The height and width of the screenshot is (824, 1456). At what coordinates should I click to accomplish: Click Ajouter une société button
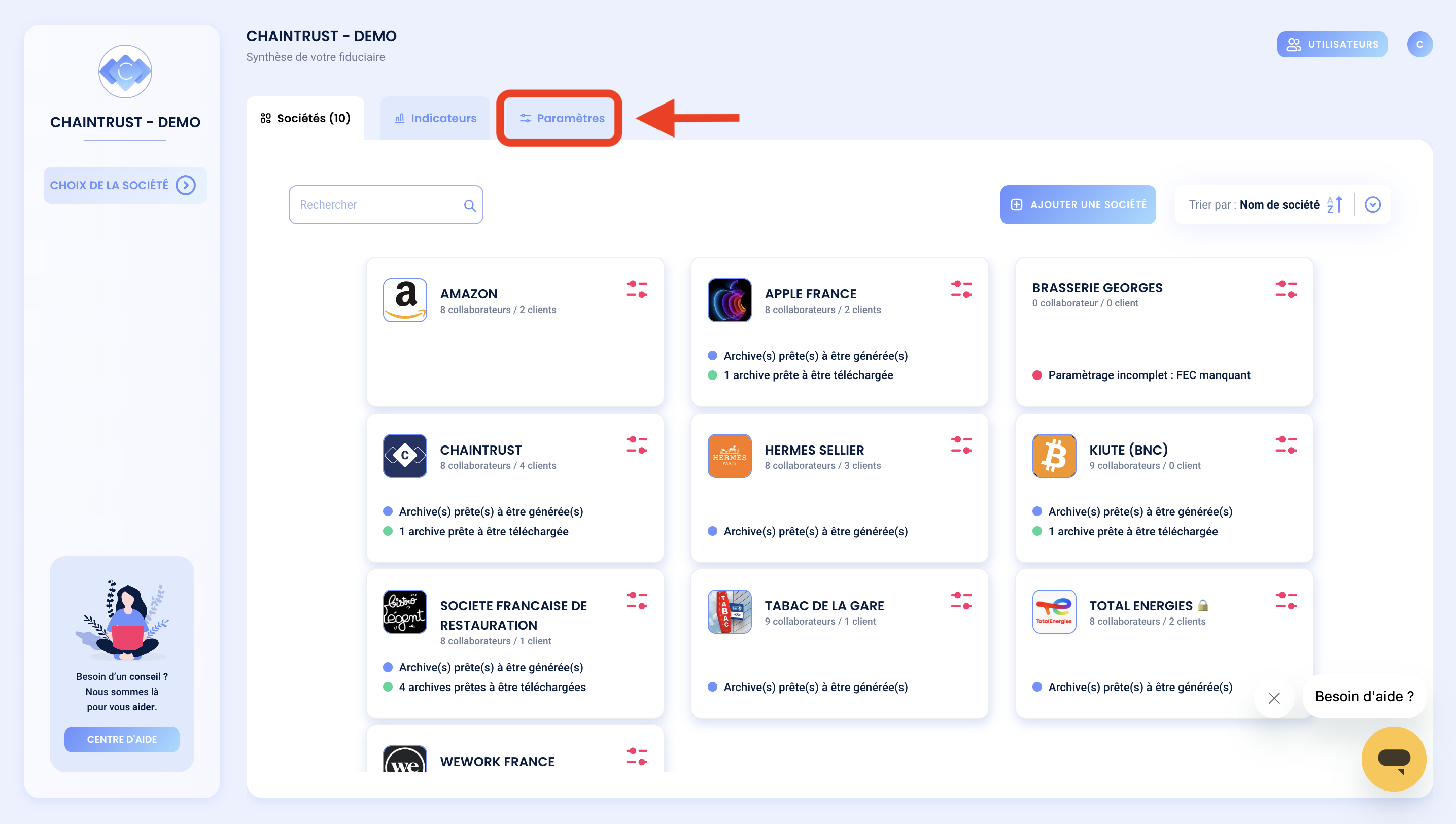coord(1078,204)
